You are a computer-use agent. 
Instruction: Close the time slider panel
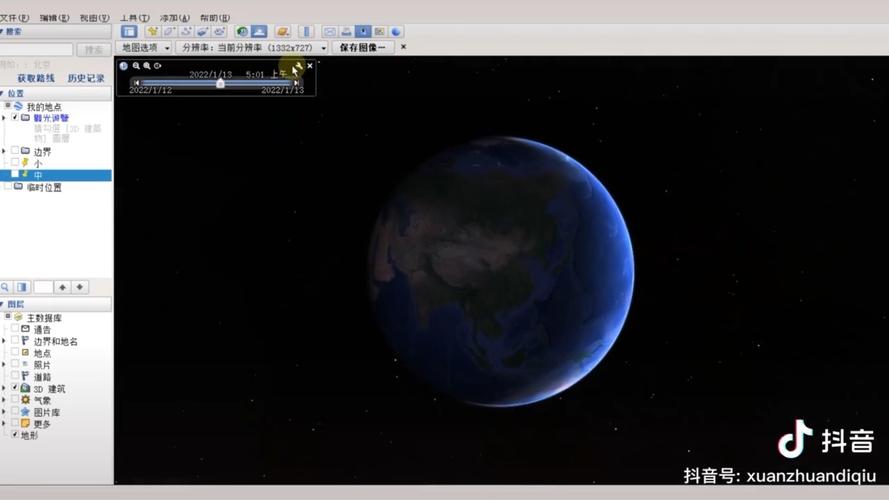(310, 66)
